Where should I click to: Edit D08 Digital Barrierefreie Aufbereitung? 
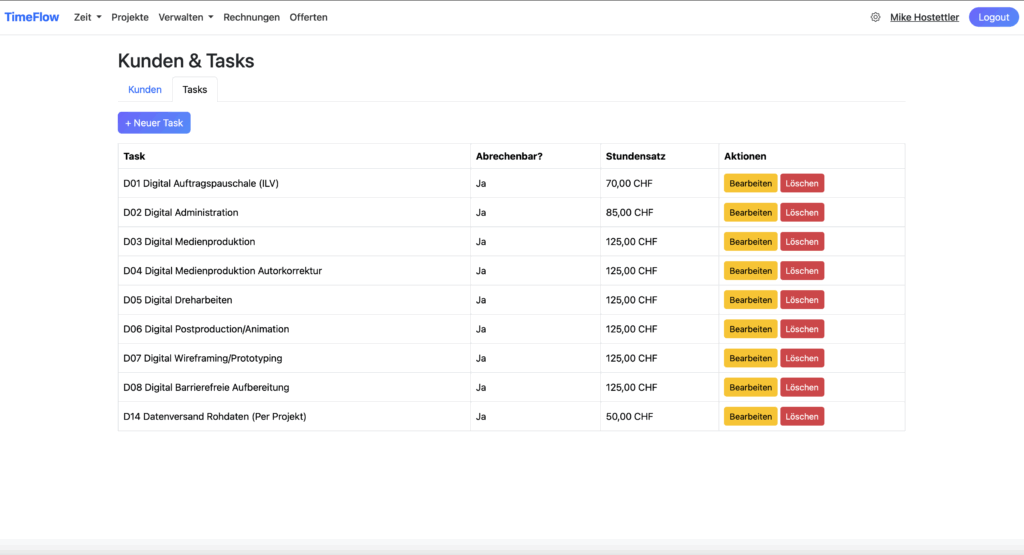(x=750, y=387)
